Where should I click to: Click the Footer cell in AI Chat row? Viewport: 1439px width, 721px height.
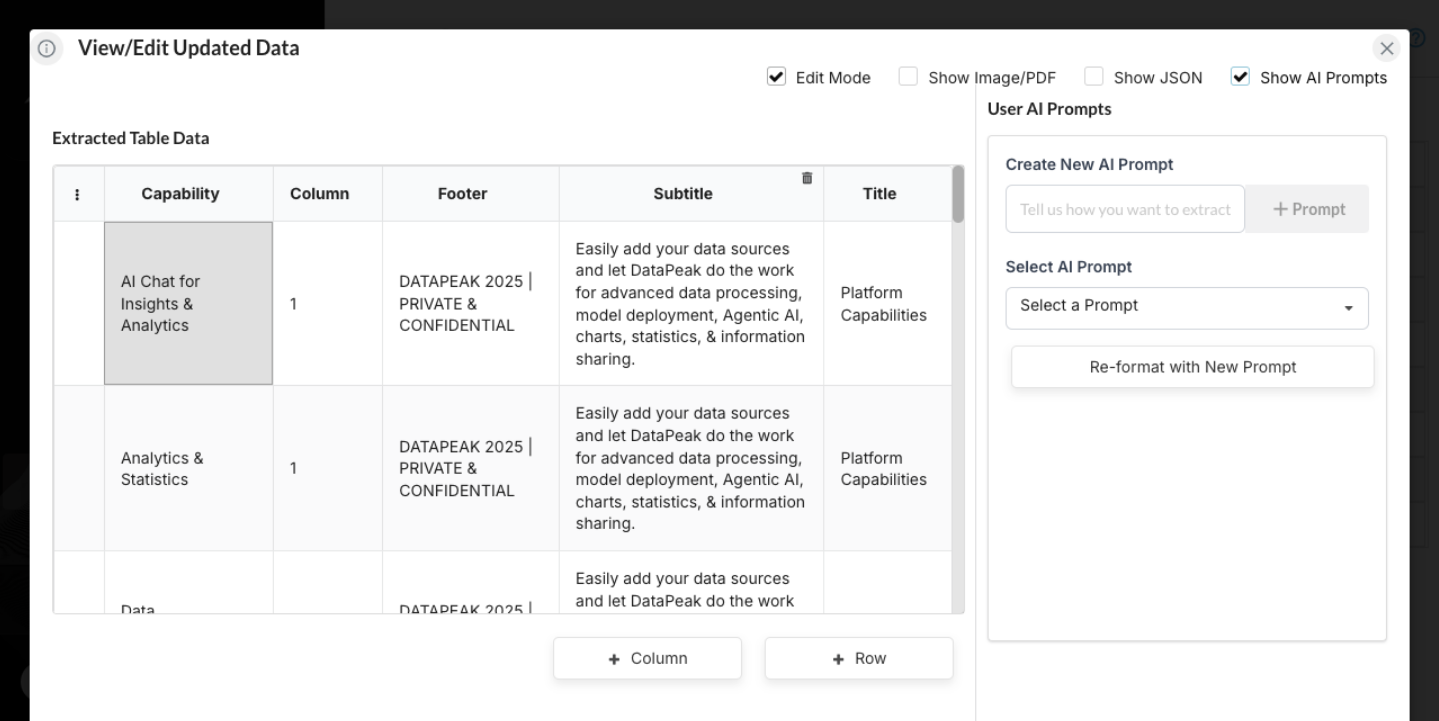(471, 304)
